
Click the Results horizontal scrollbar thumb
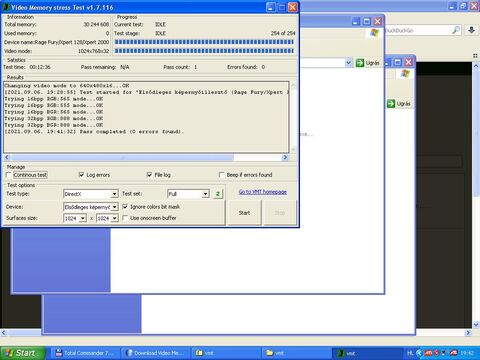point(122,157)
